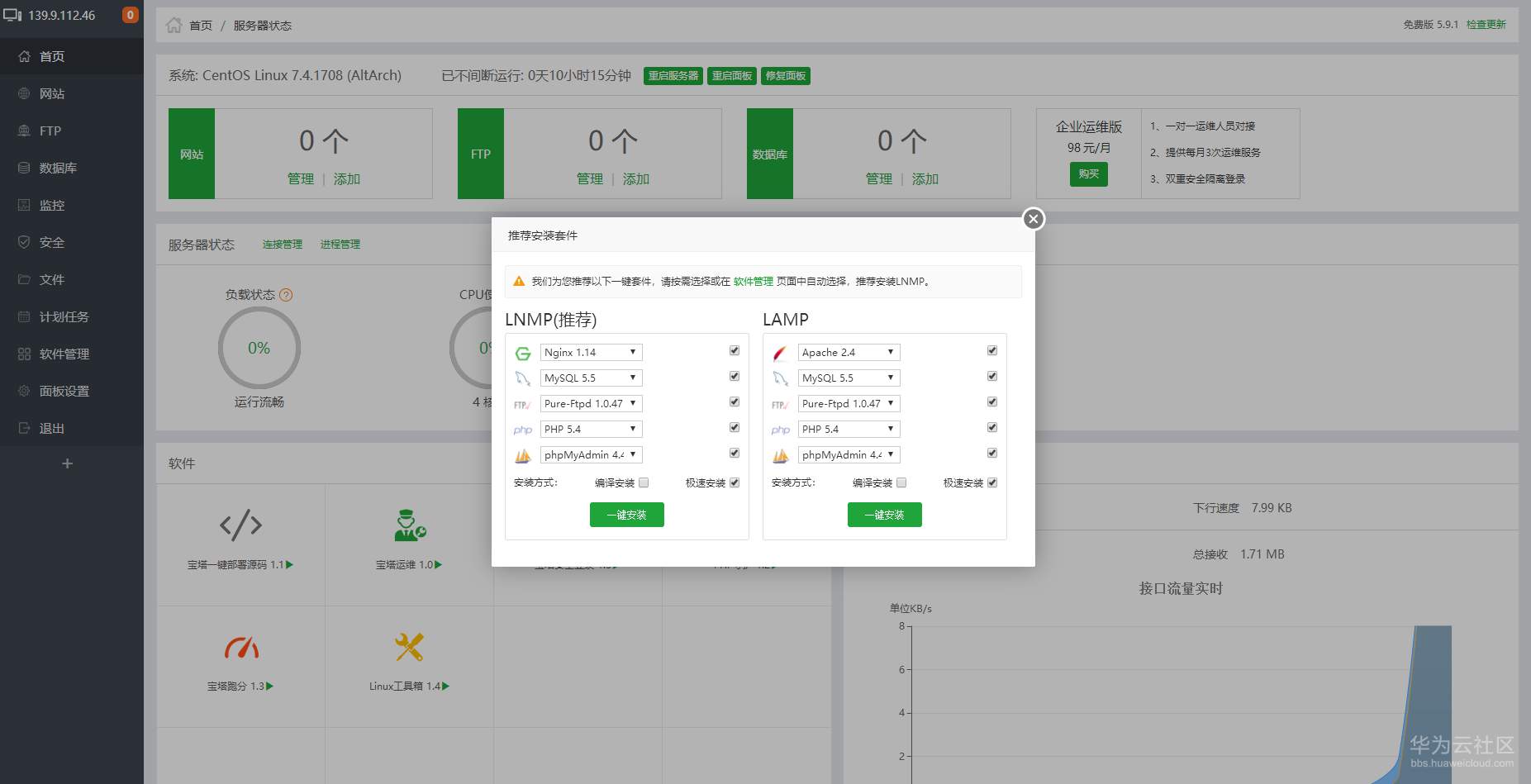Viewport: 1531px width, 784px height.
Task: Click the 检查更新 link at top right
Action: tap(1486, 25)
